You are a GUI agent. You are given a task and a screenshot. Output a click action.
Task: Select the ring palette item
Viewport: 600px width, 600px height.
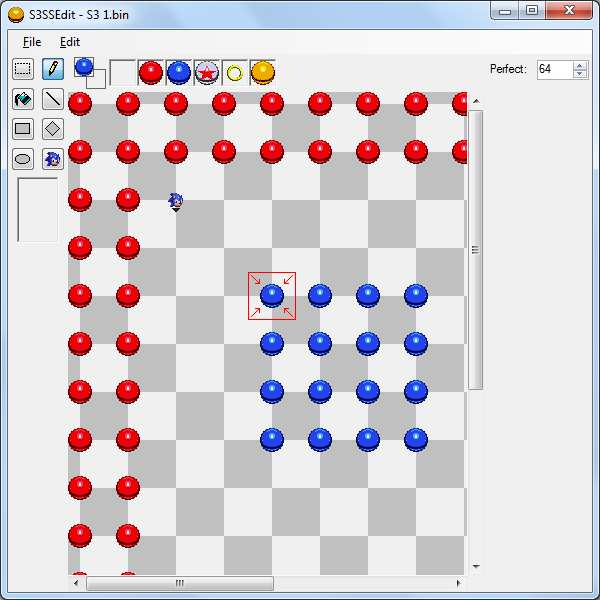[235, 73]
